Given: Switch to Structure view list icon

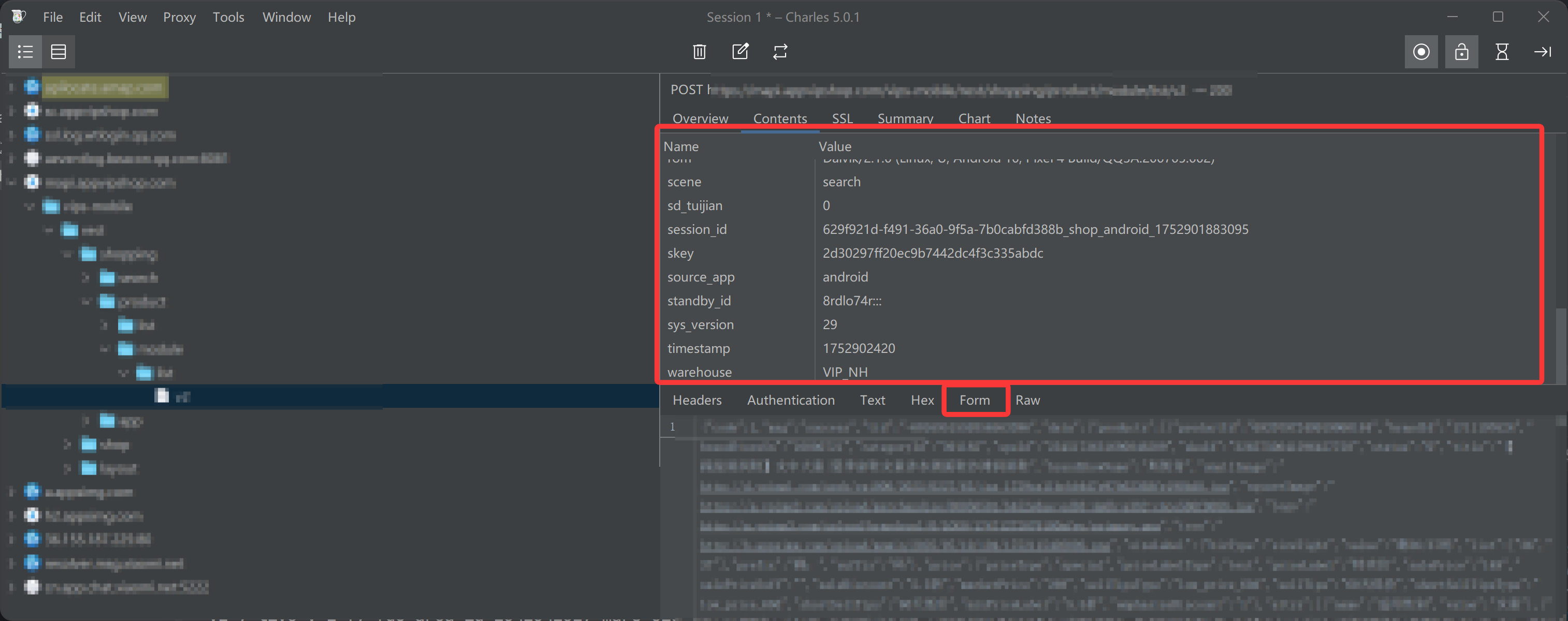Looking at the screenshot, I should click(x=25, y=52).
